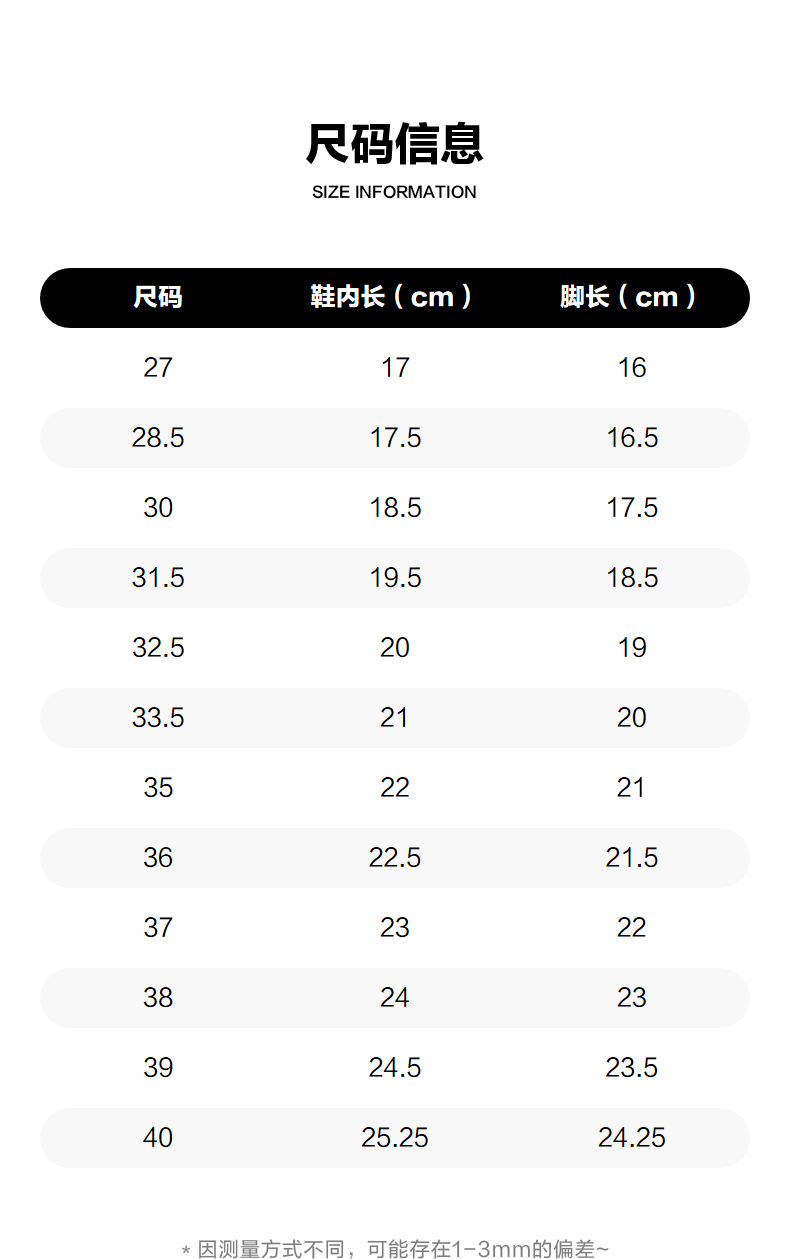Click the measurement deviation footnote text
Screen dimensions: 790x1259
click(394, 1249)
